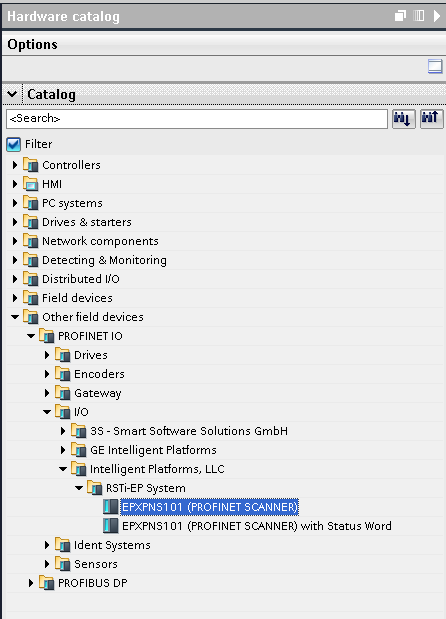Click the float window icon in Hardware catalog header

[400, 16]
